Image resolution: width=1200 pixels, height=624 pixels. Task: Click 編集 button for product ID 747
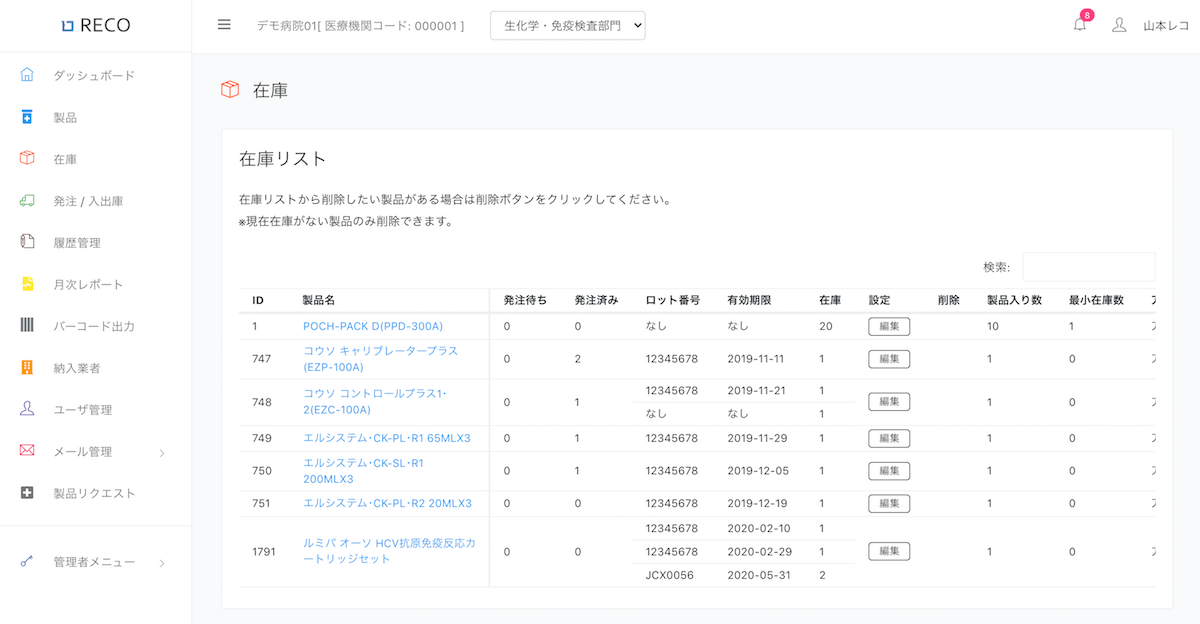coord(888,359)
